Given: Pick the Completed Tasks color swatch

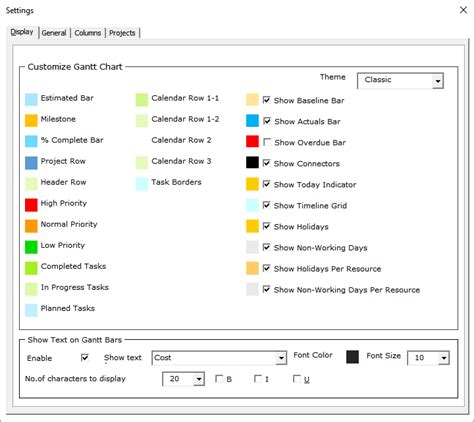Looking at the screenshot, I should coord(31,268).
